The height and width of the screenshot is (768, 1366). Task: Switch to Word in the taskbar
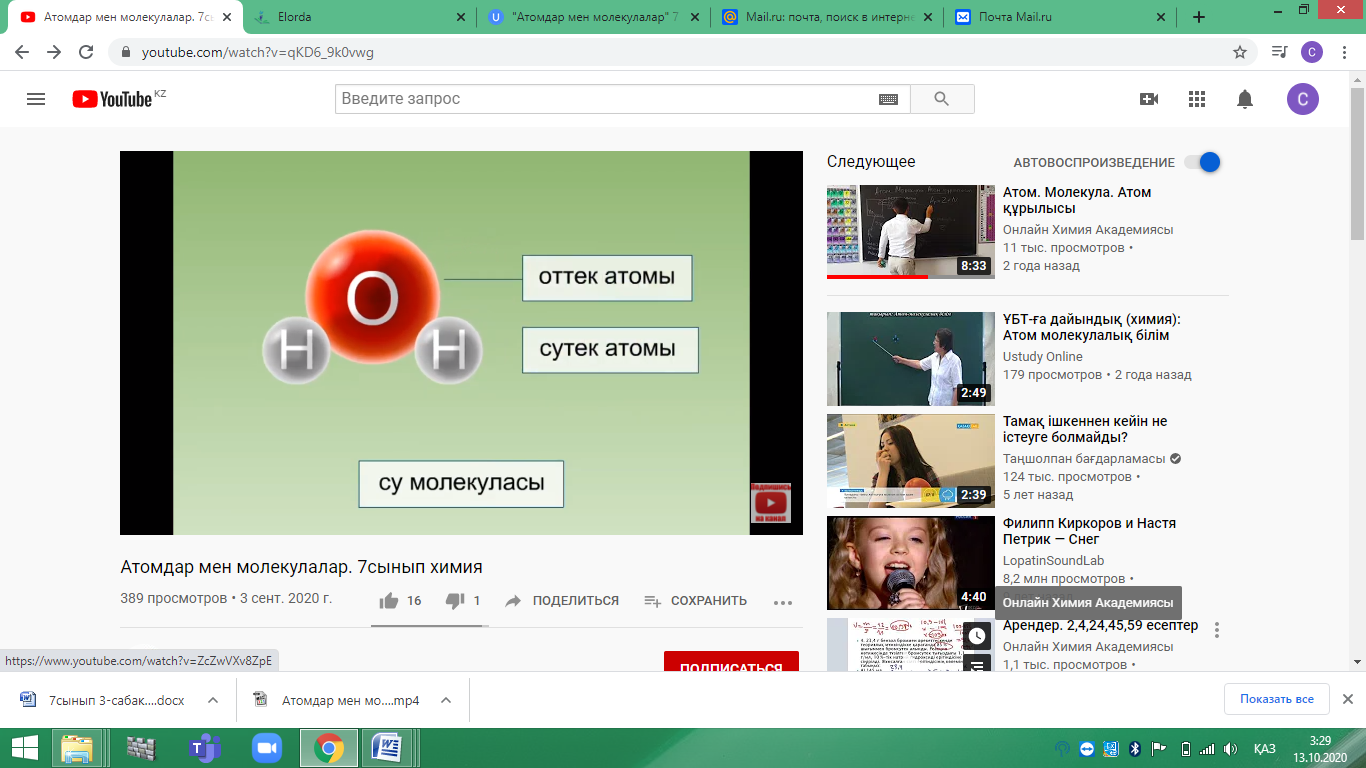(386, 748)
